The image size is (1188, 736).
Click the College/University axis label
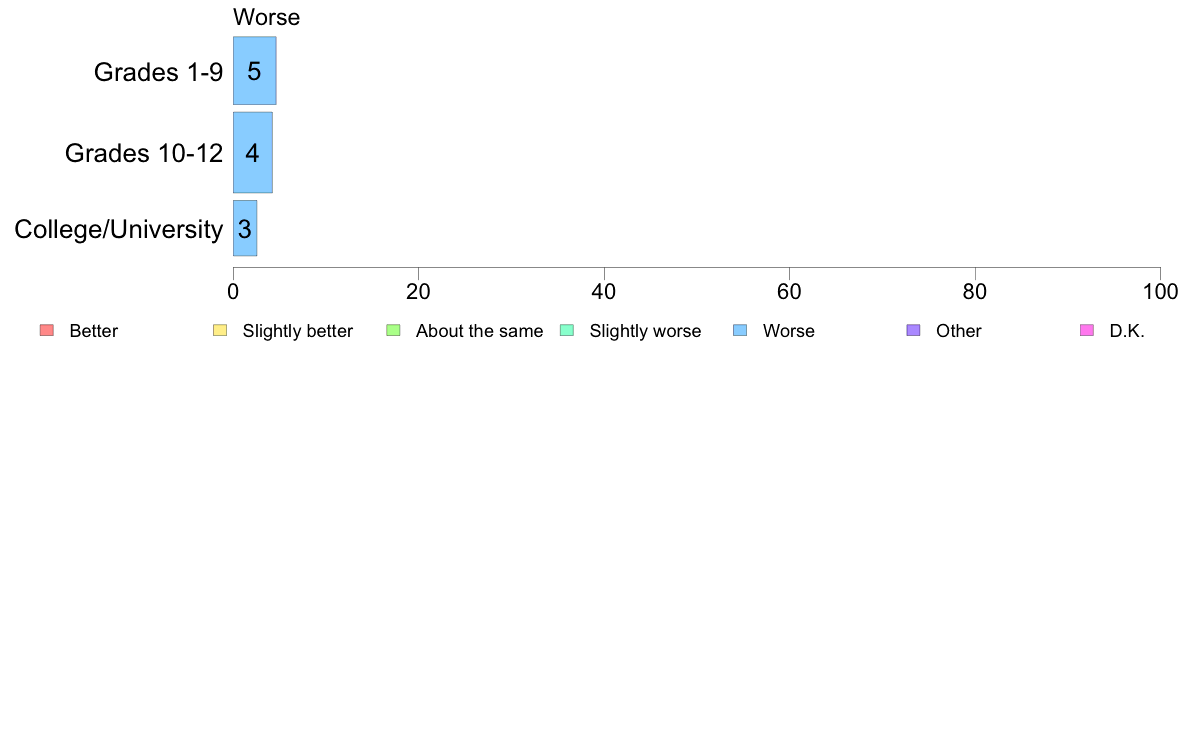point(119,229)
